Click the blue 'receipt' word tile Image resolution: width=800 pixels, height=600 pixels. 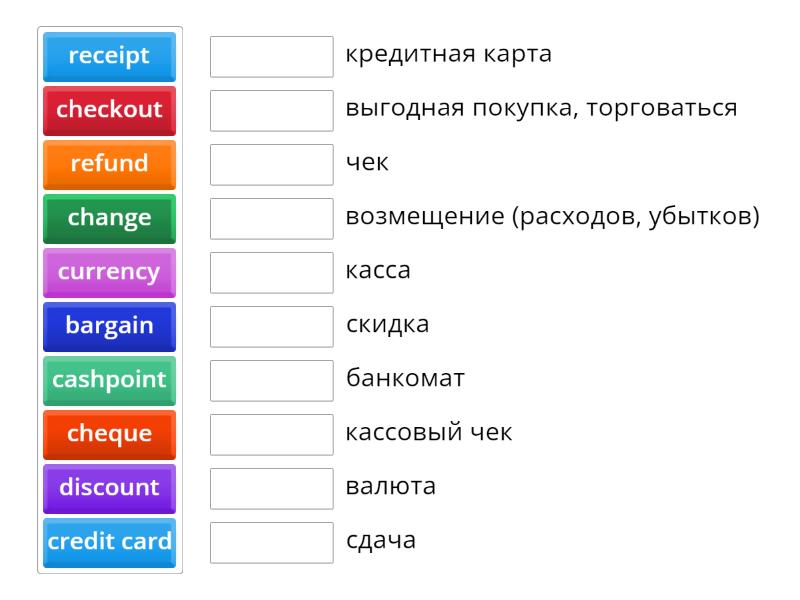[109, 56]
